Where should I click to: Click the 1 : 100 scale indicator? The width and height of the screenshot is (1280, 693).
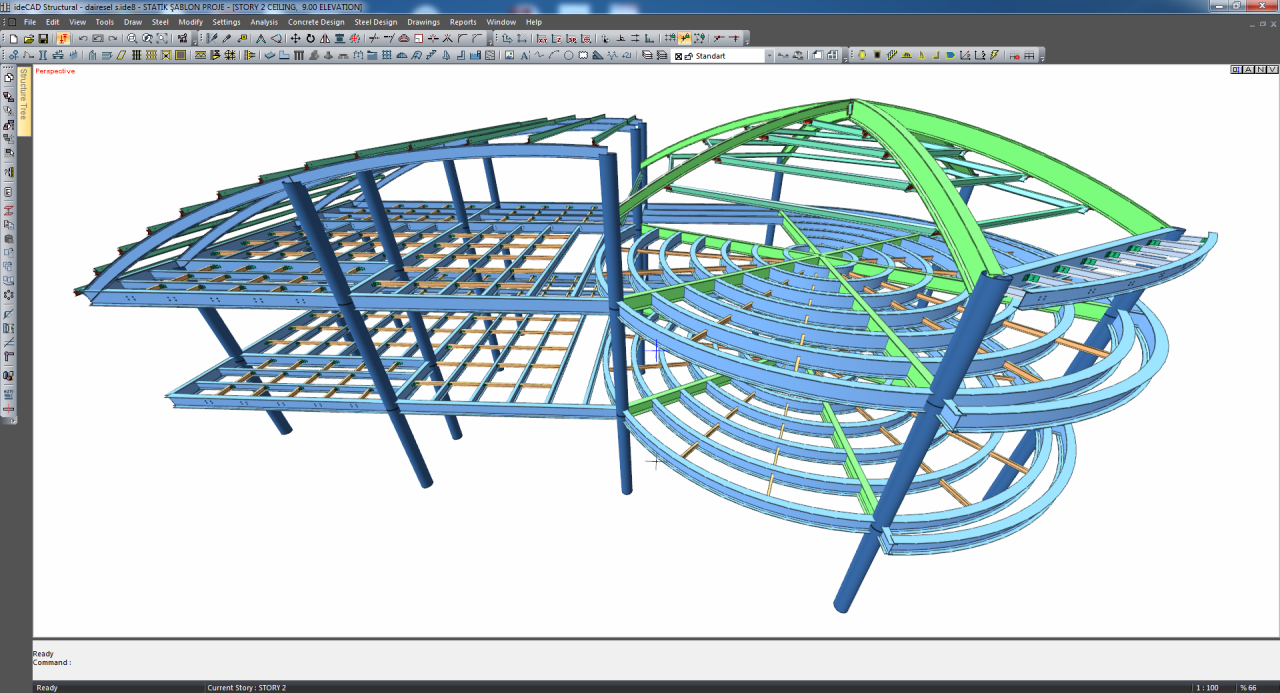tap(1207, 688)
